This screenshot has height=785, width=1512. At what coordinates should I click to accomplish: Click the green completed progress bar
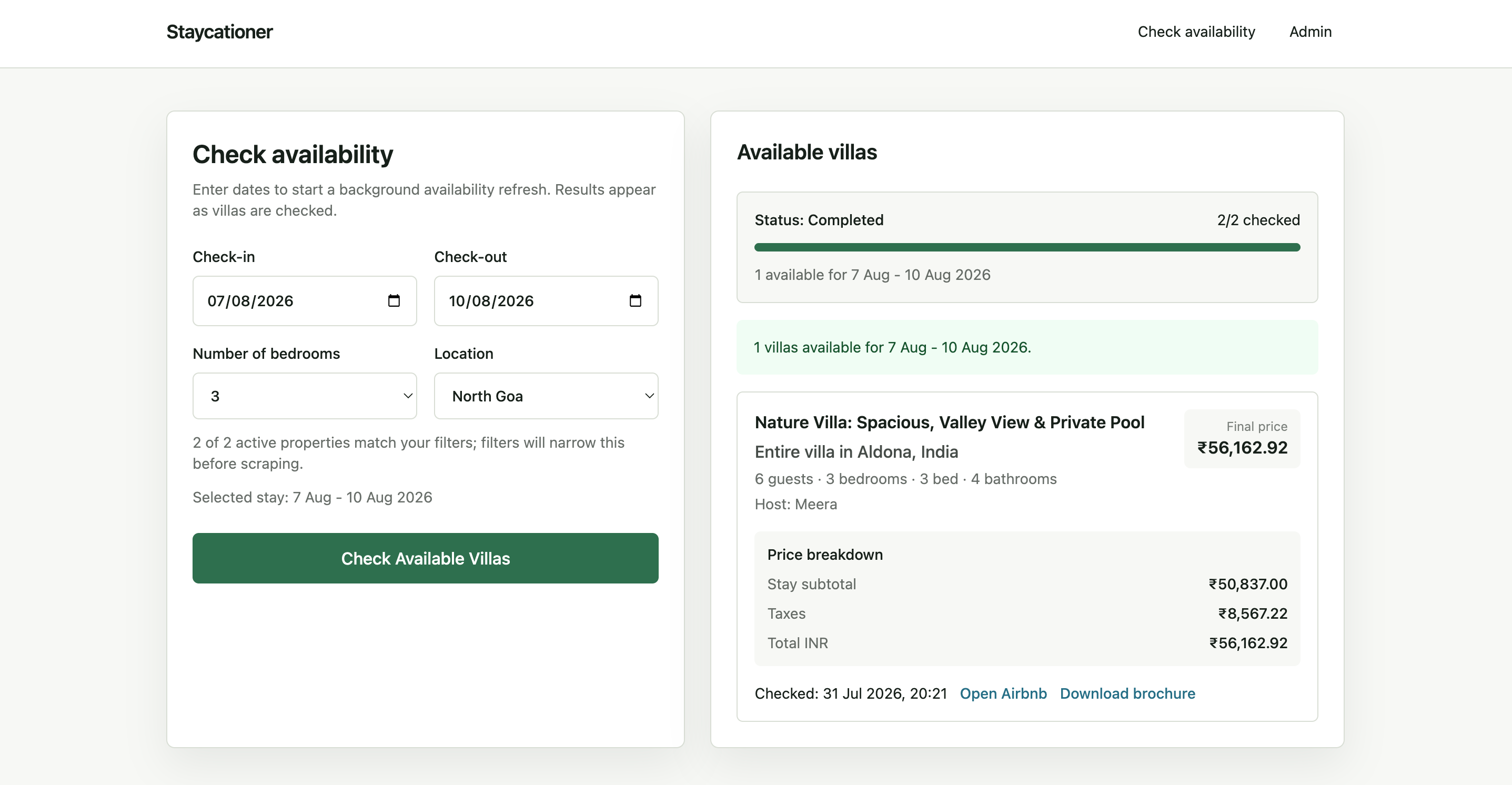(x=1027, y=247)
